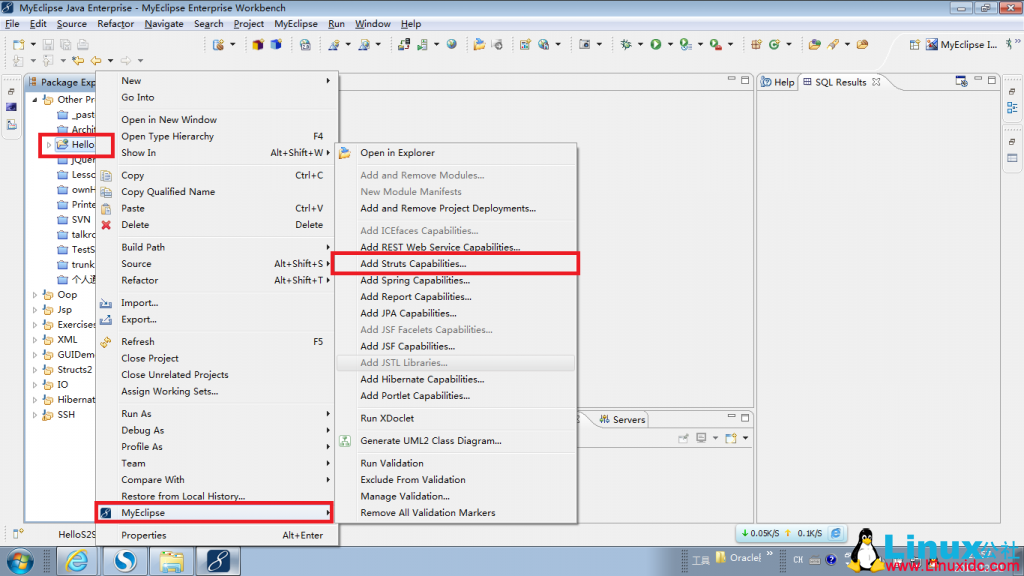Open the Debug button dropdown arrow
Image resolution: width=1024 pixels, height=576 pixels.
pyautogui.click(x=640, y=44)
